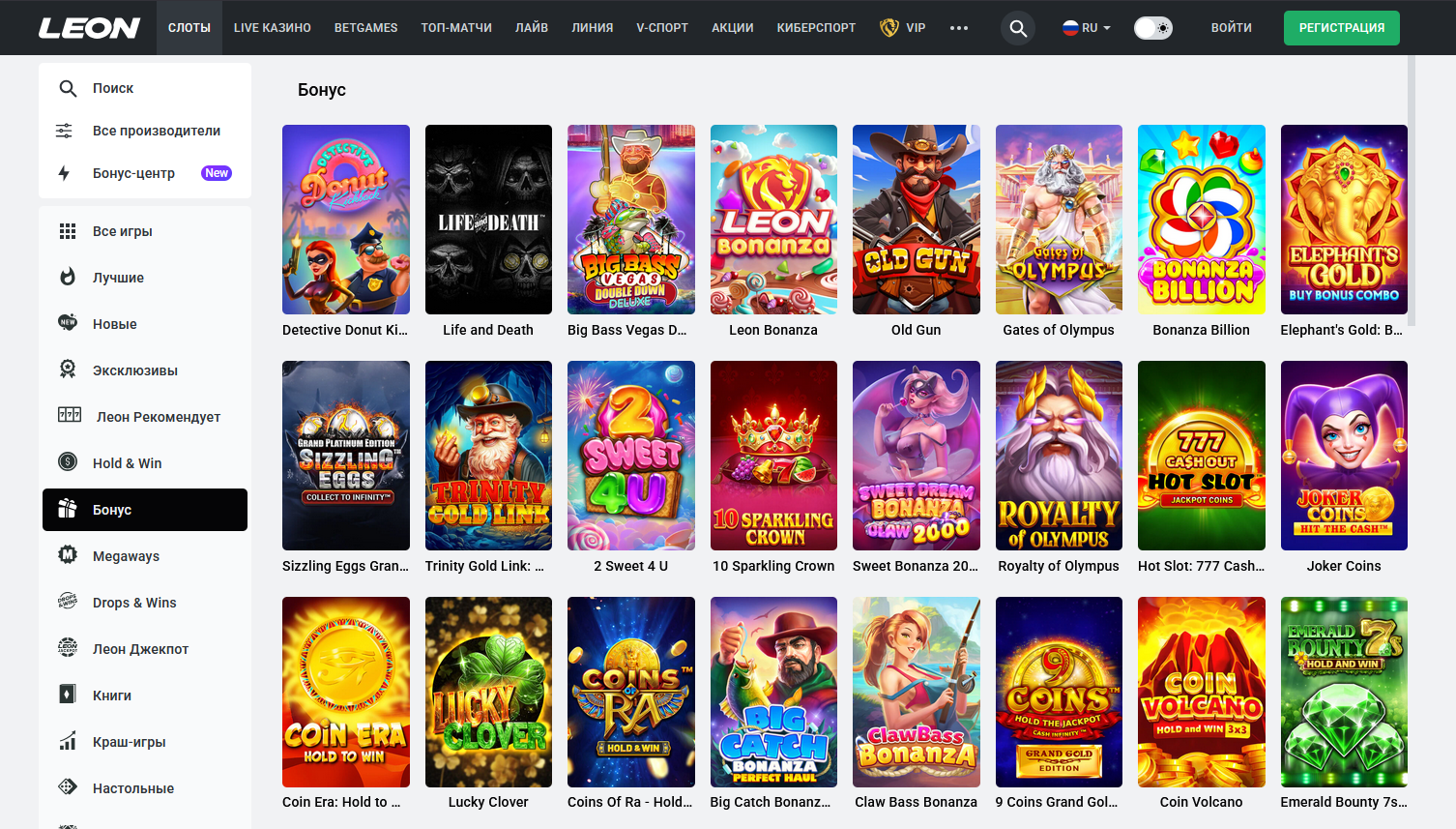Click the 777 icon for Леон Рекомендует

click(x=70, y=415)
